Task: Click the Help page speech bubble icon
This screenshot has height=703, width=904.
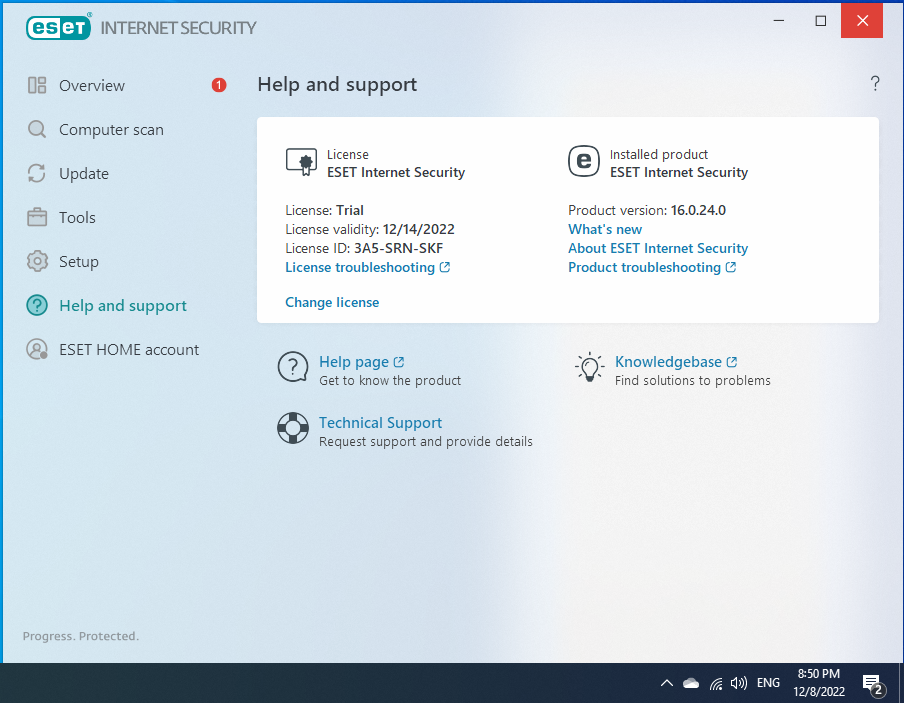Action: point(293,368)
